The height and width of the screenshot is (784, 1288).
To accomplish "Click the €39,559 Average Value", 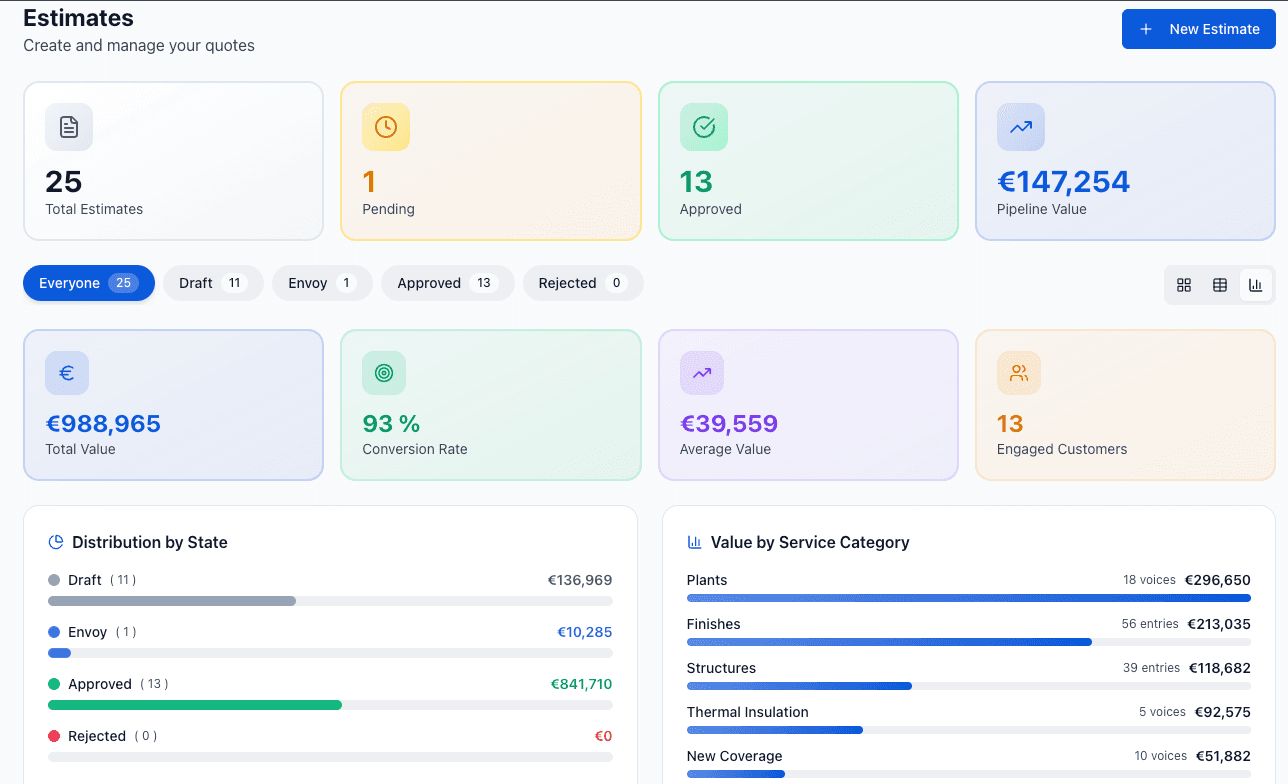I will coord(729,424).
